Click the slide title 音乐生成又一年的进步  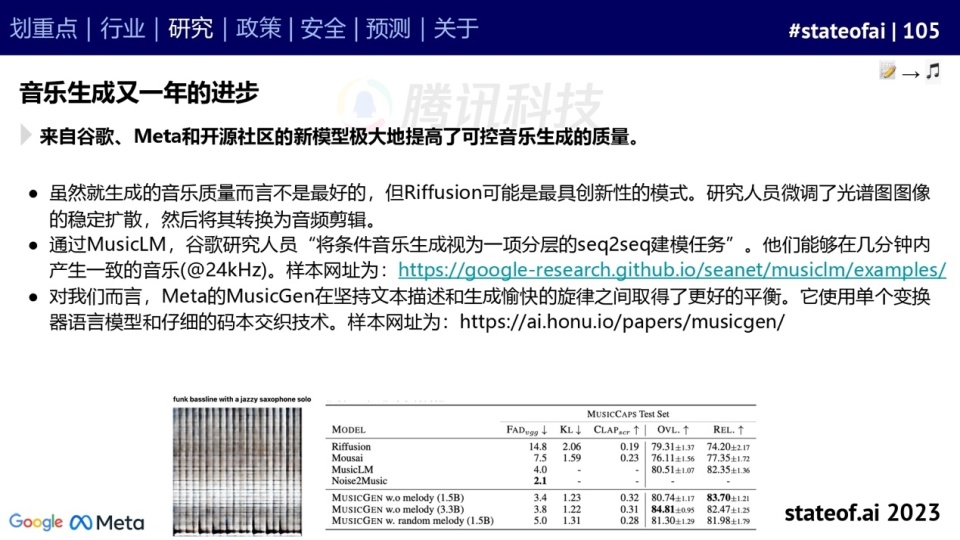point(139,92)
